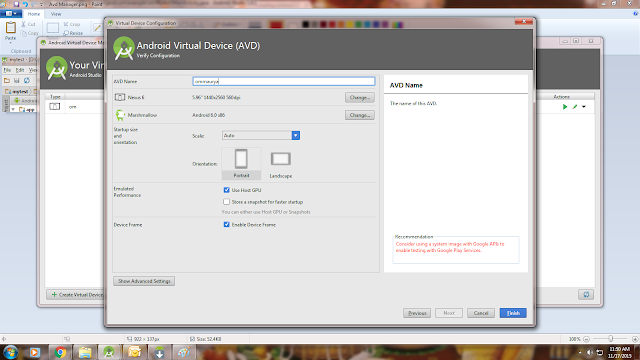Edit the AVD with the pencil icon
640x360 pixels.
[x=575, y=107]
